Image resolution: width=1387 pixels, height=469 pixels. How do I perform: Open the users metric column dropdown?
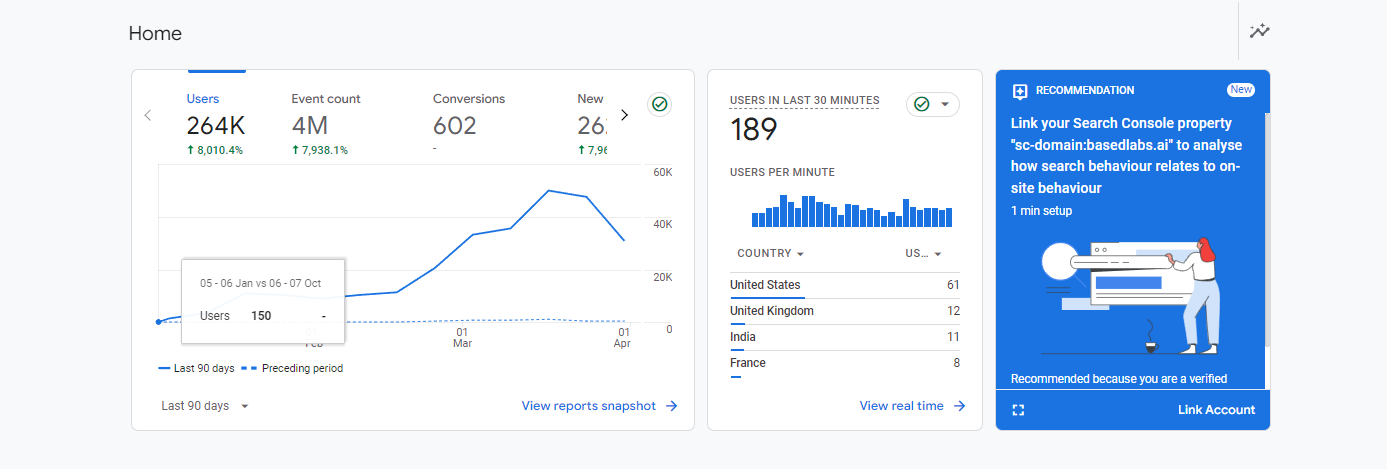point(923,254)
